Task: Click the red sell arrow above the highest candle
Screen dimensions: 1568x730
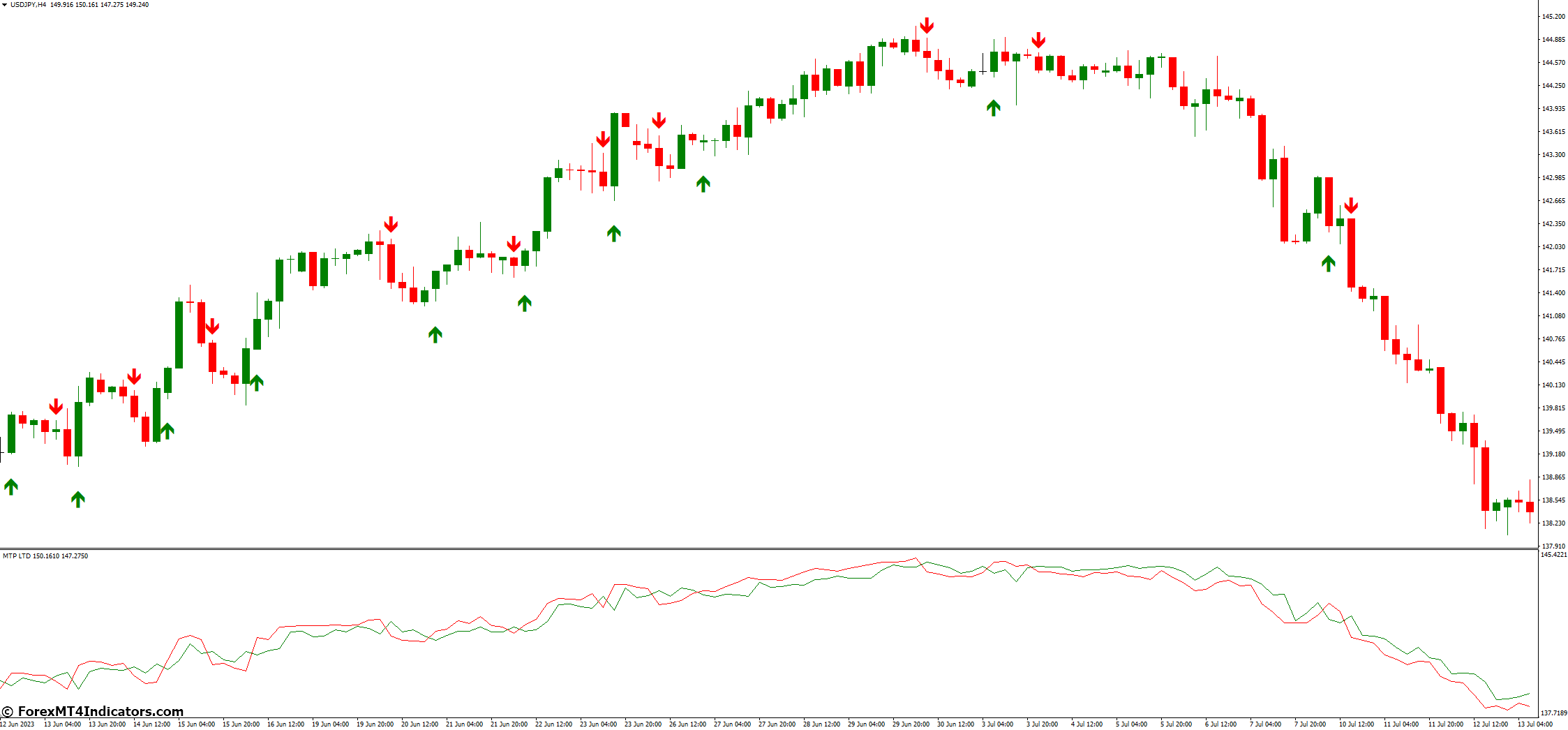Action: coord(927,26)
